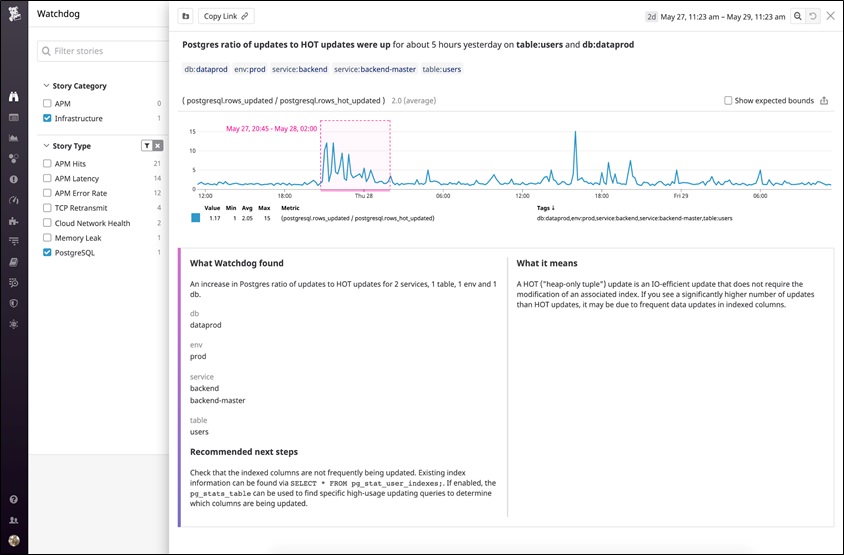The height and width of the screenshot is (555, 844).
Task: Collapse the Story Category section
Action: pos(46,86)
